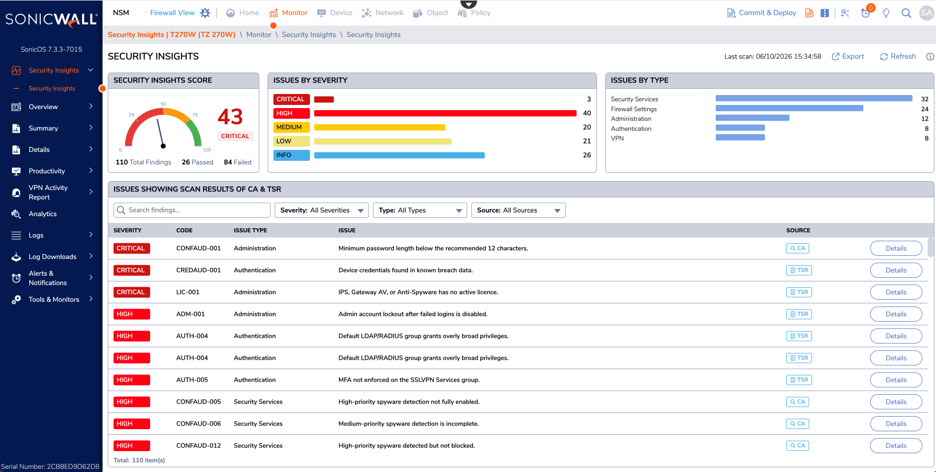
Task: Click the lightbulb tips icon
Action: click(886, 13)
